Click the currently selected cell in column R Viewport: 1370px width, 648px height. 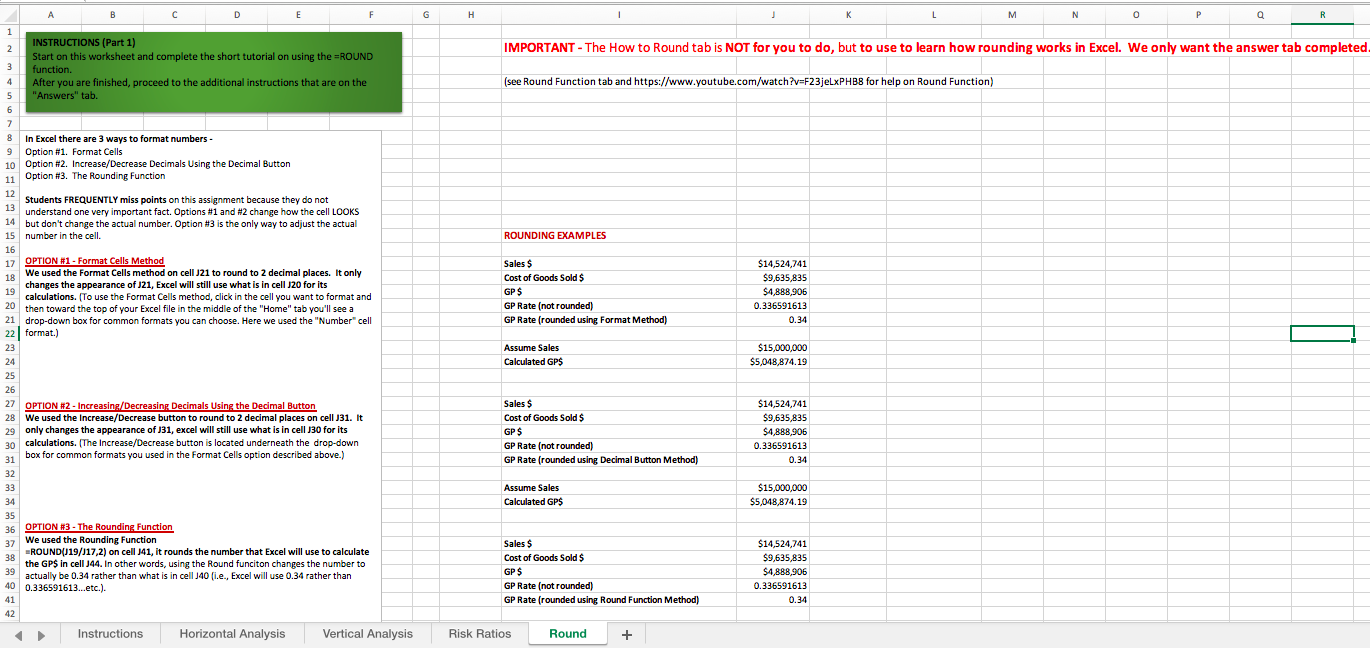pyautogui.click(x=1321, y=333)
